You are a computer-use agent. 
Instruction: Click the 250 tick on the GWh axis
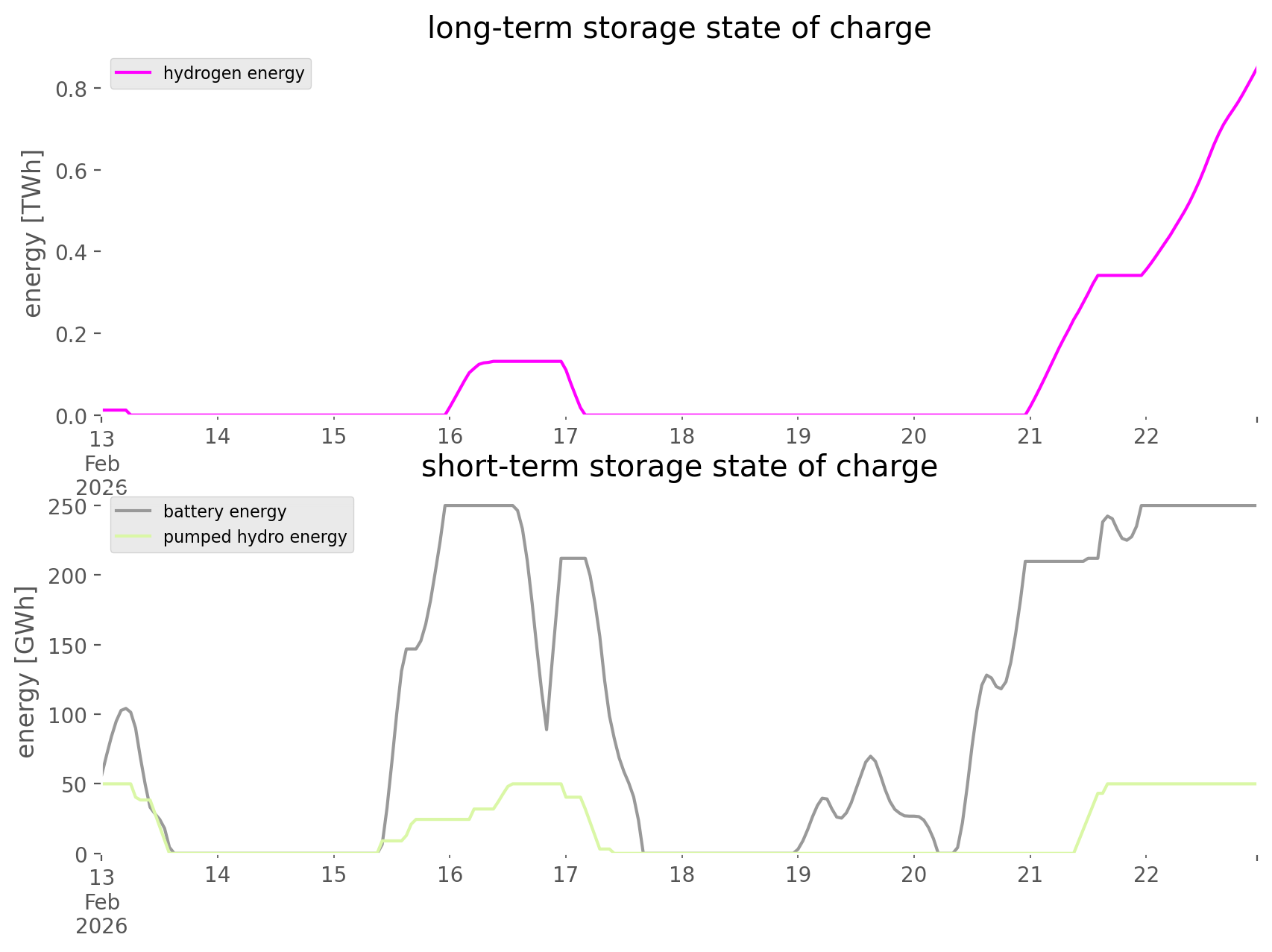click(x=69, y=506)
